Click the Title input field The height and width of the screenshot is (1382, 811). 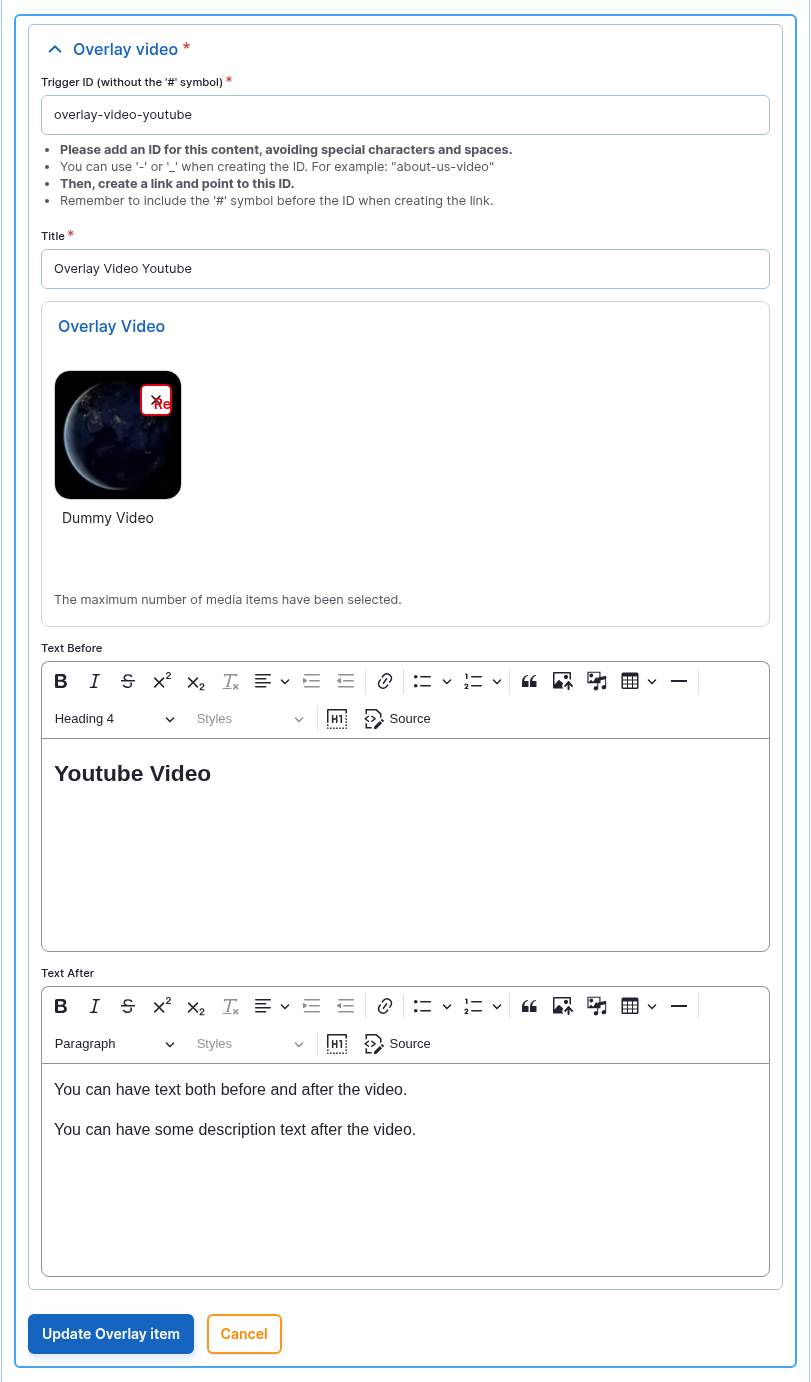point(405,269)
